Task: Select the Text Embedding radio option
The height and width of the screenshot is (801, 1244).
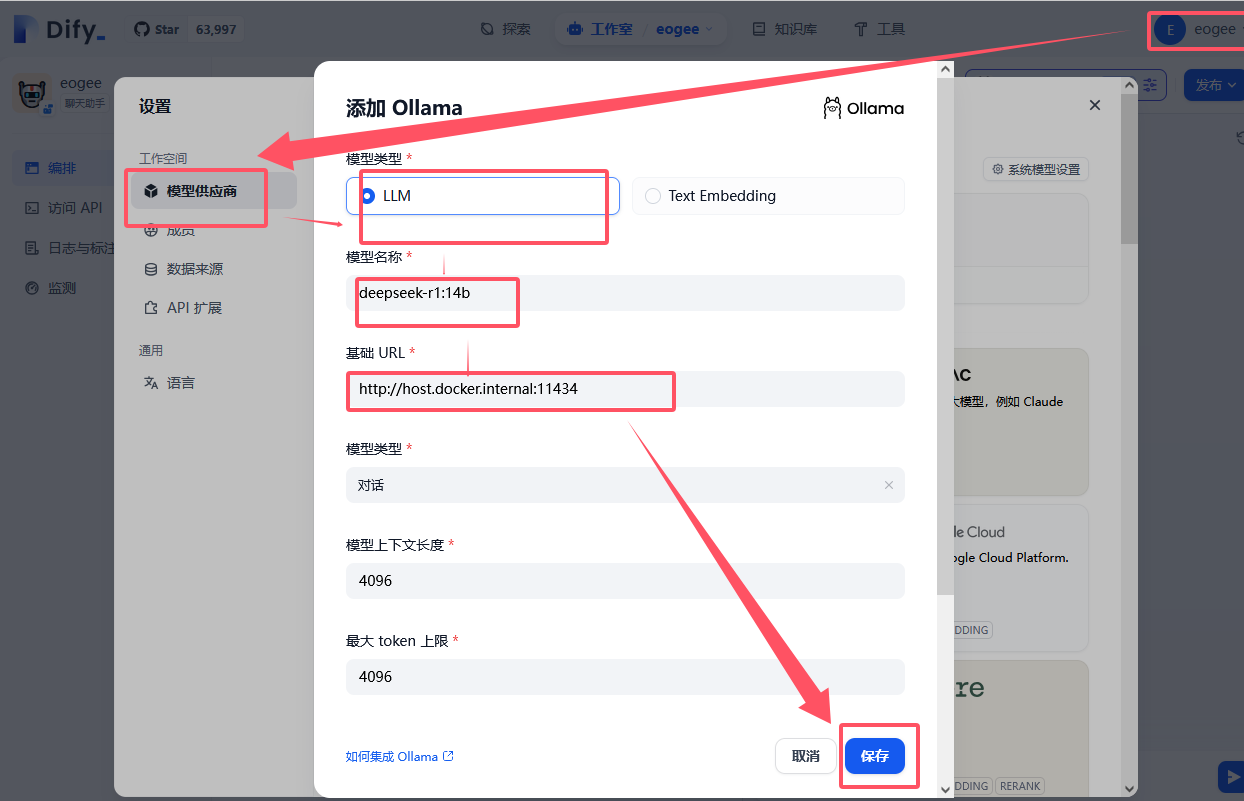Action: pos(768,196)
